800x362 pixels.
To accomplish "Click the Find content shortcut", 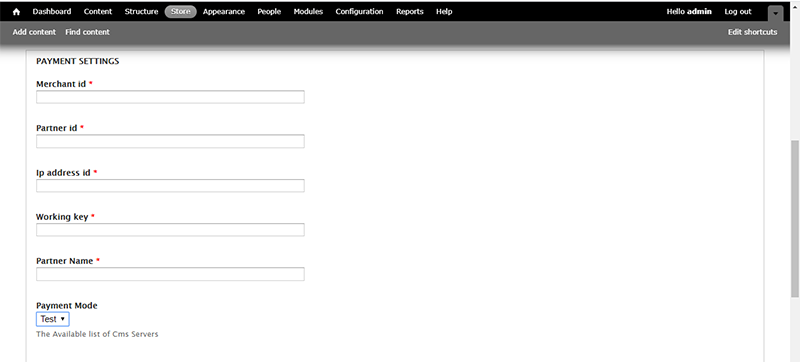I will pos(87,32).
